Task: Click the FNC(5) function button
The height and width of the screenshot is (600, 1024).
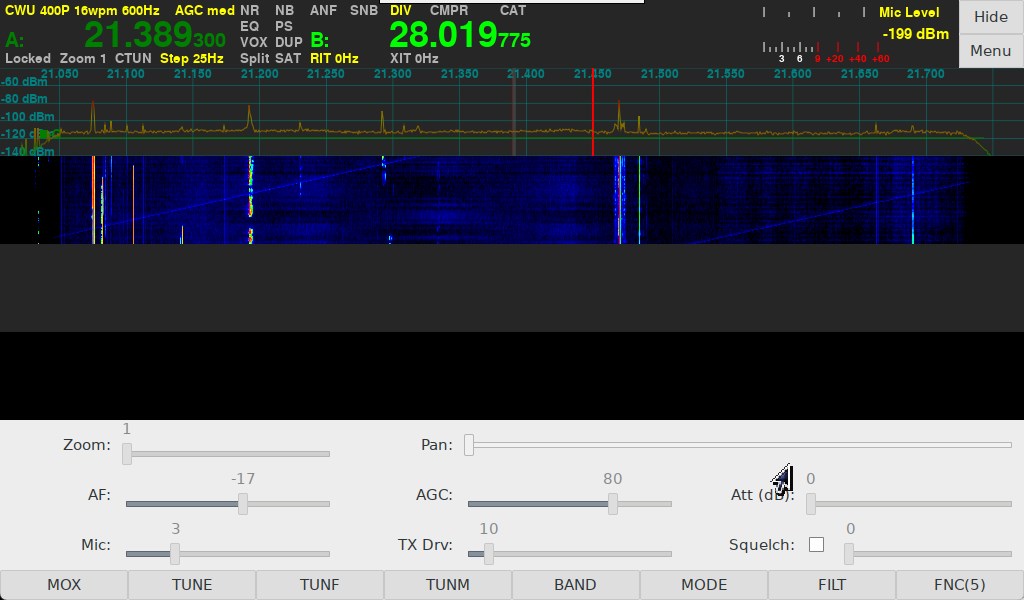Action: [960, 584]
